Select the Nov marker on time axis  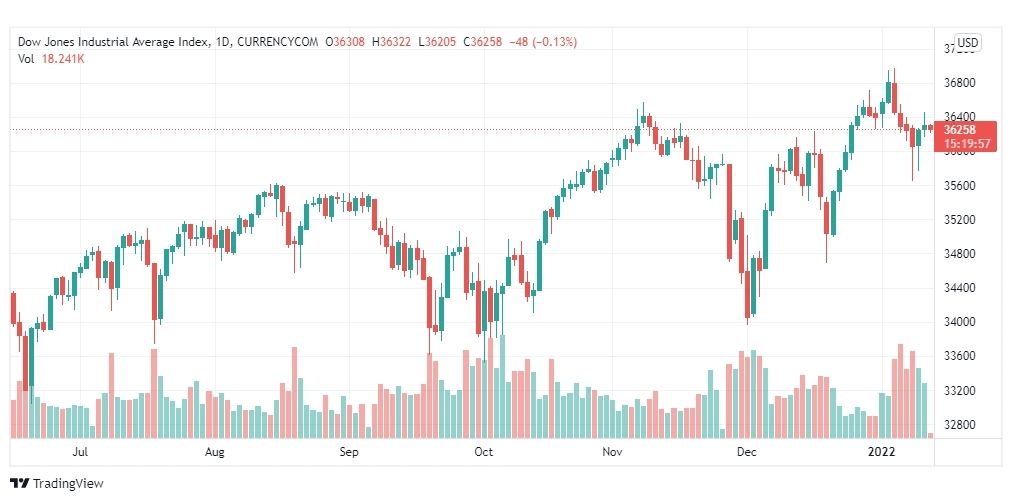point(612,452)
